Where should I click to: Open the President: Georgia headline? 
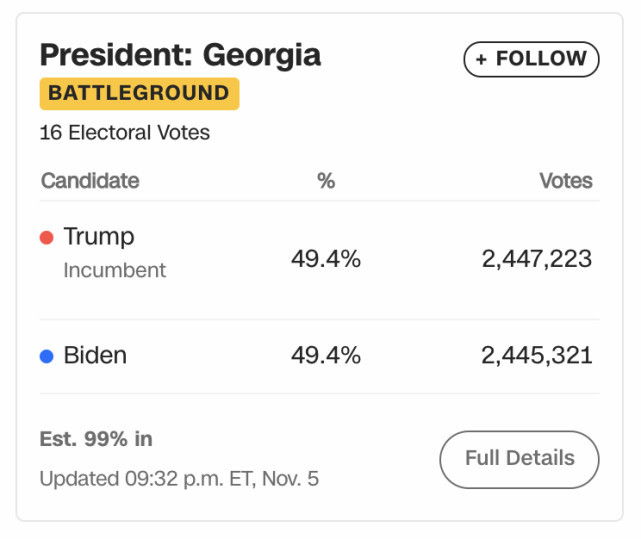point(180,54)
